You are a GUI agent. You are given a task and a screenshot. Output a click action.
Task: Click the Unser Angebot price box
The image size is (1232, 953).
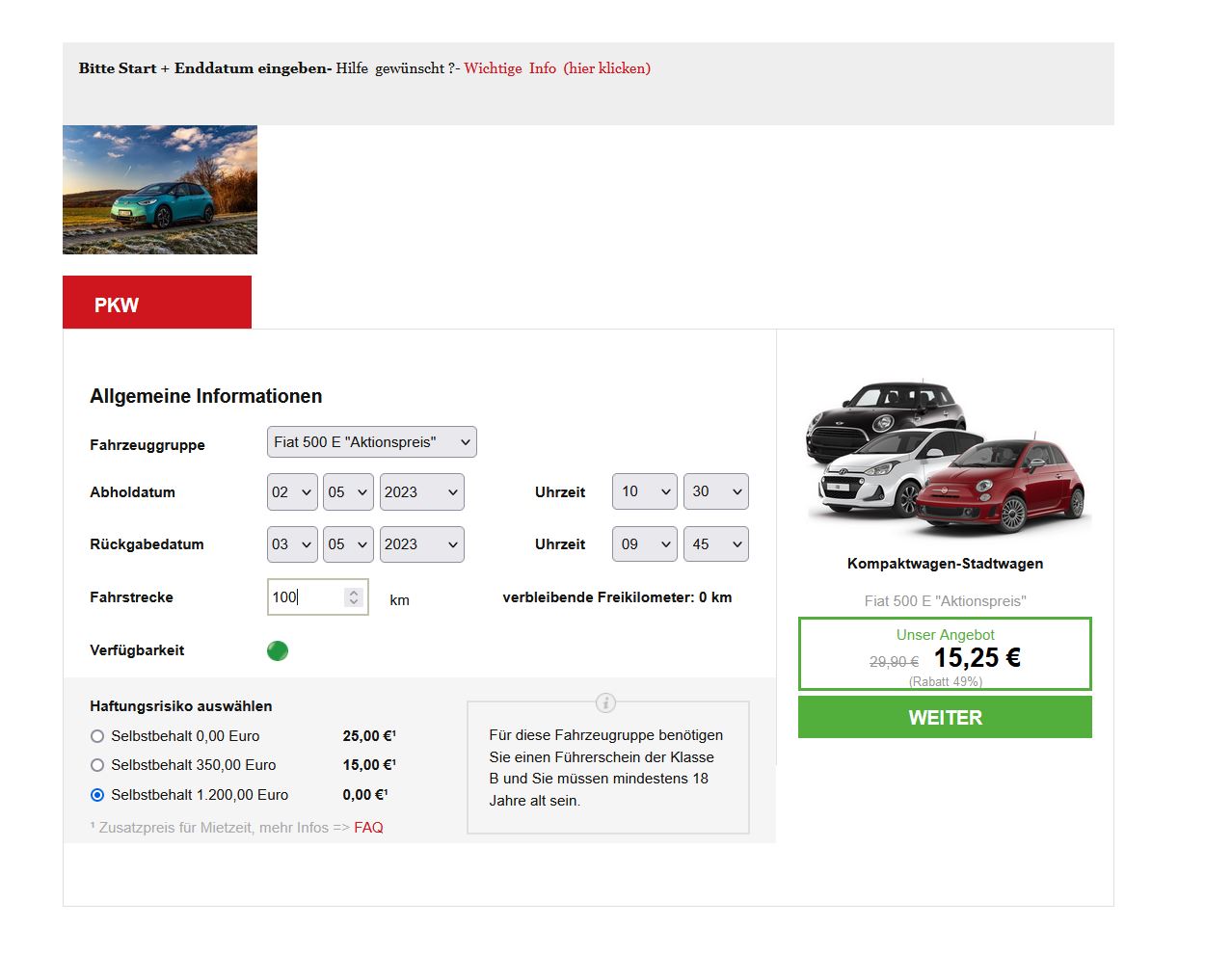point(945,654)
